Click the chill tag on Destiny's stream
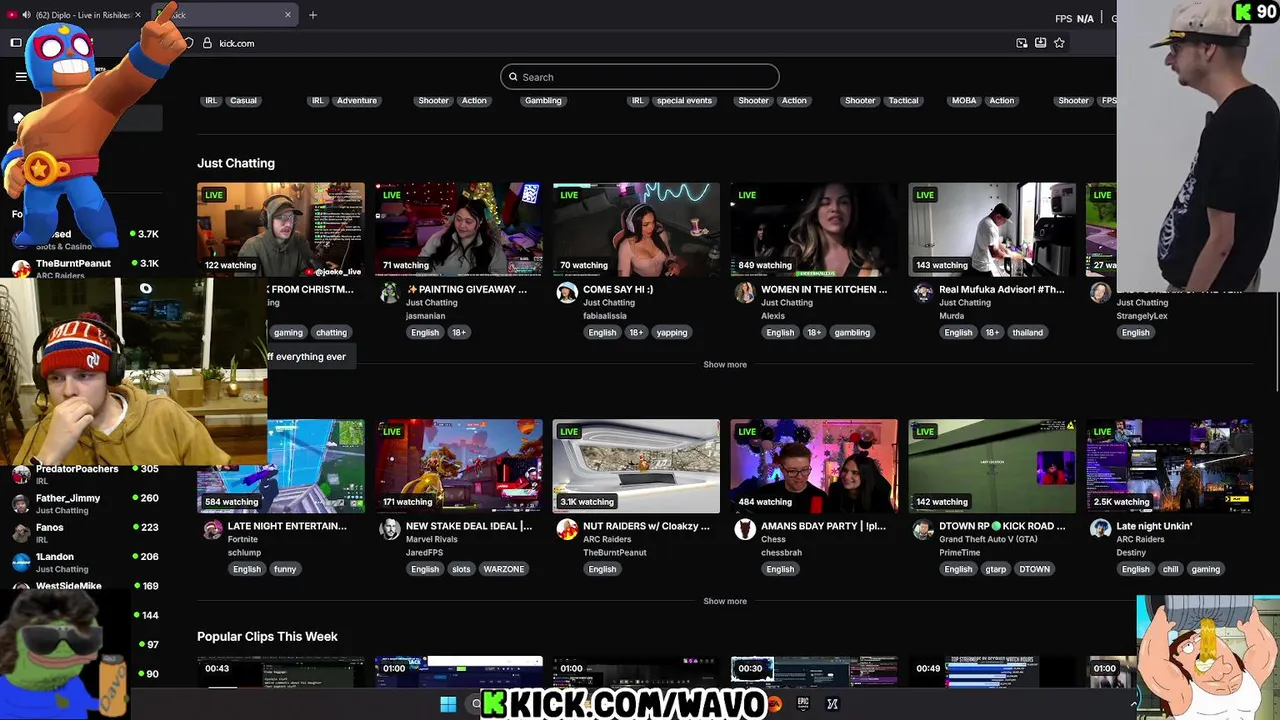Image resolution: width=1280 pixels, height=720 pixels. coord(1170,569)
